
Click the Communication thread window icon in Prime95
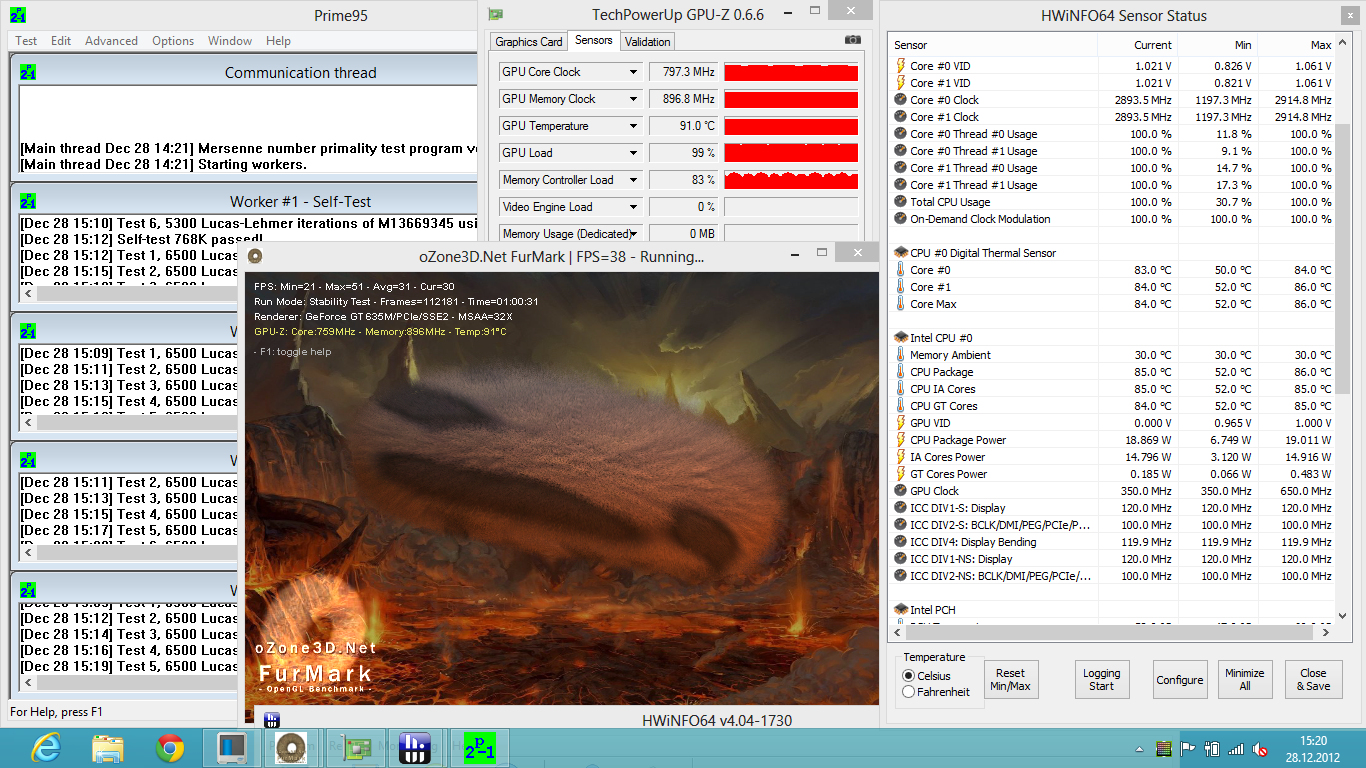[28, 72]
